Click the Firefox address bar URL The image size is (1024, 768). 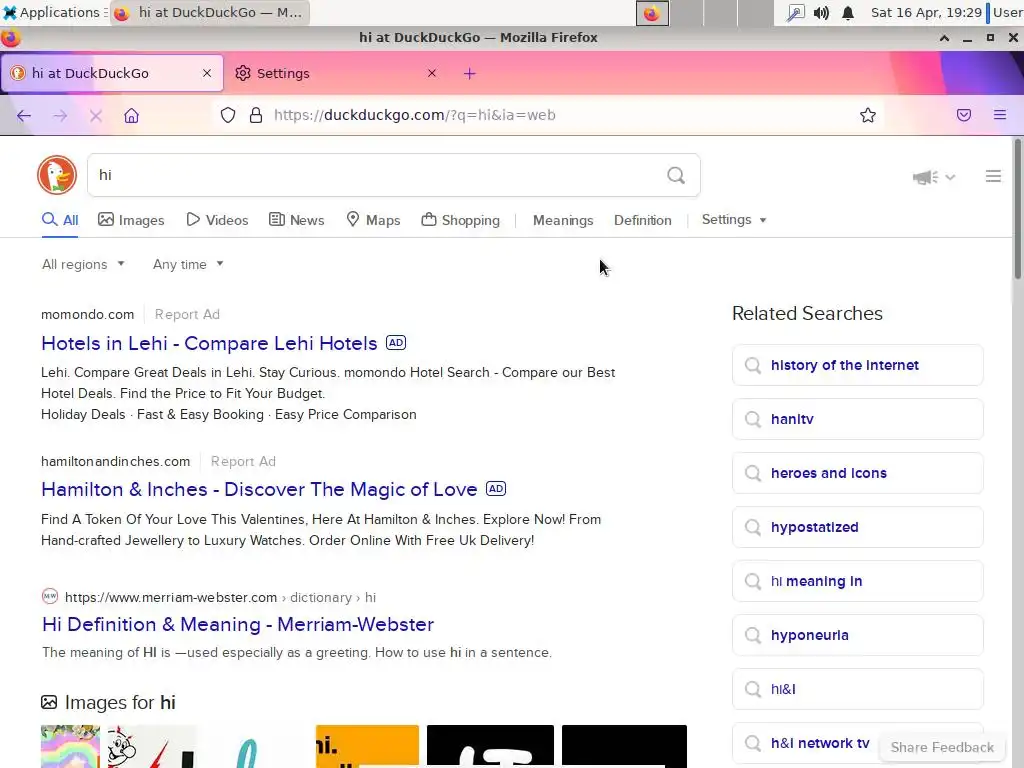(x=415, y=116)
